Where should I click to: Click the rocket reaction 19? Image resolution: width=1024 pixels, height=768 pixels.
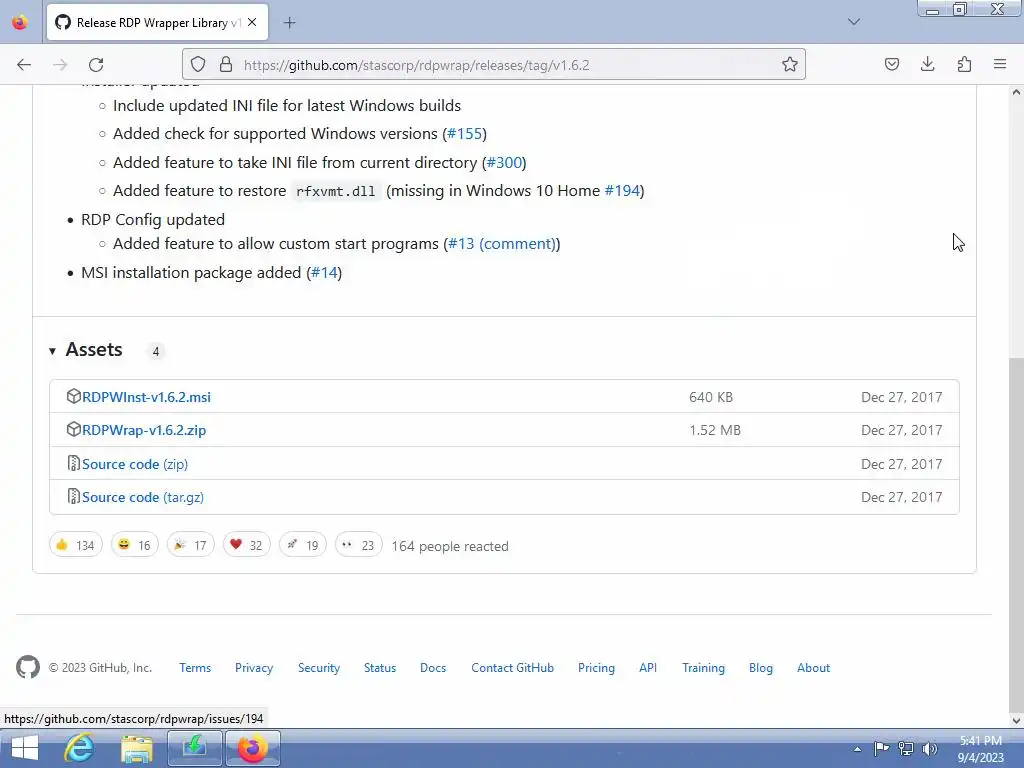pyautogui.click(x=302, y=545)
